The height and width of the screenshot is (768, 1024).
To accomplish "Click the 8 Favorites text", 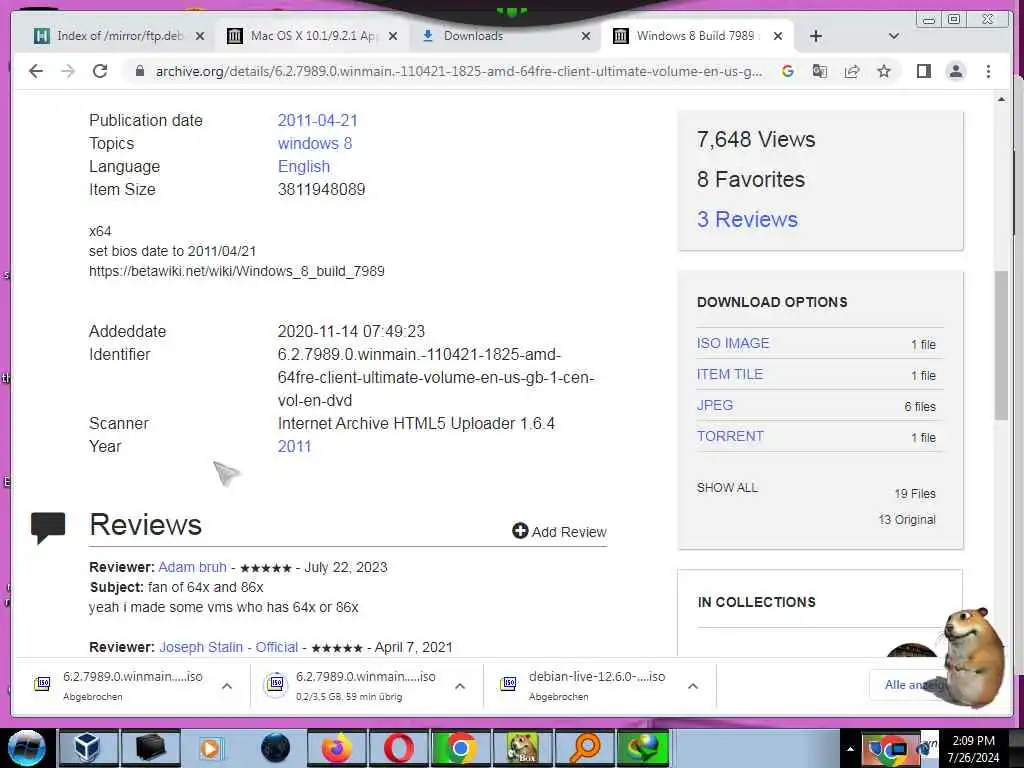I will (x=751, y=180).
